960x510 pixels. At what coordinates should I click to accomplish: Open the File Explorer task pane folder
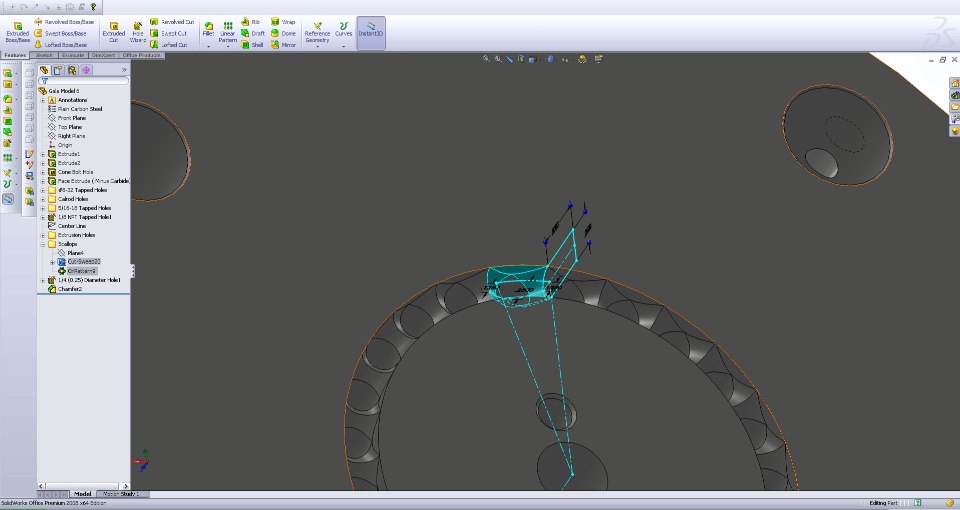[x=954, y=107]
